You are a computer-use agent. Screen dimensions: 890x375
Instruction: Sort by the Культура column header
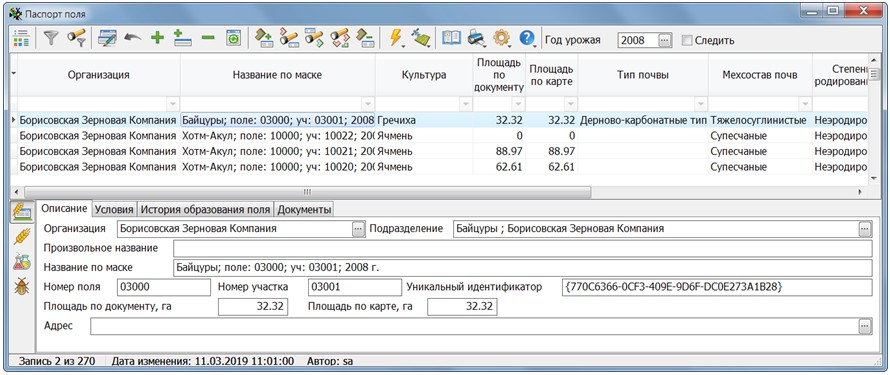(424, 75)
